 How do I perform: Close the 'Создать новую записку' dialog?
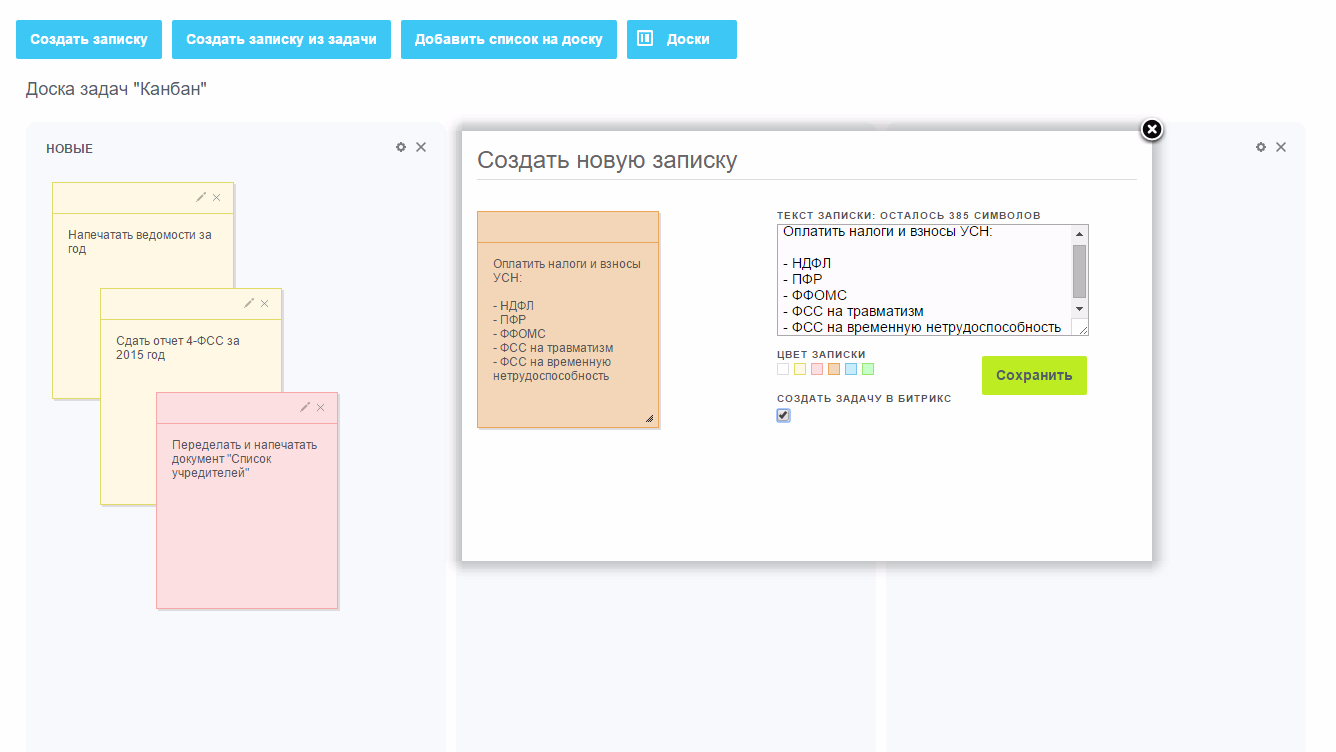1152,129
